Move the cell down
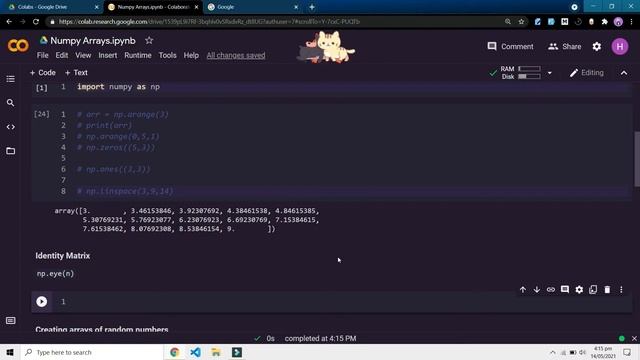Image resolution: width=640 pixels, height=360 pixels. [x=537, y=290]
